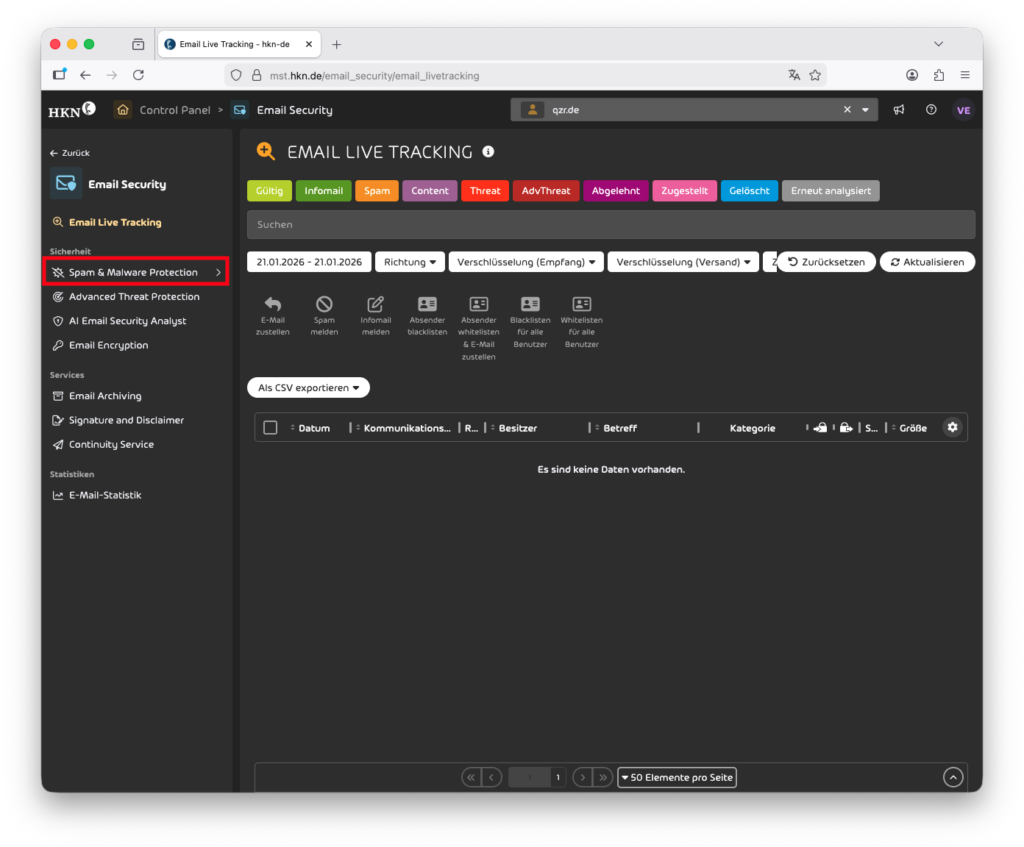Expand the Als CSV exportieren dropdown
The width and height of the screenshot is (1024, 847).
point(308,387)
